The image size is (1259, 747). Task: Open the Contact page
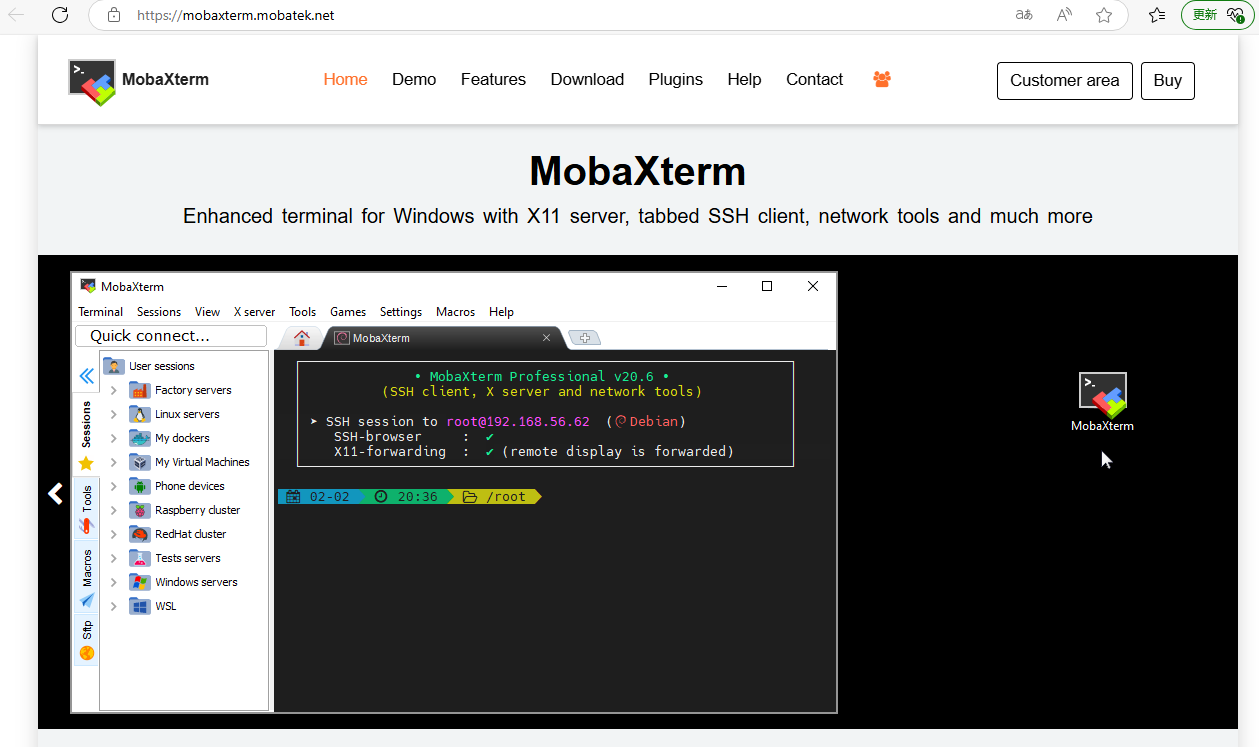click(814, 80)
